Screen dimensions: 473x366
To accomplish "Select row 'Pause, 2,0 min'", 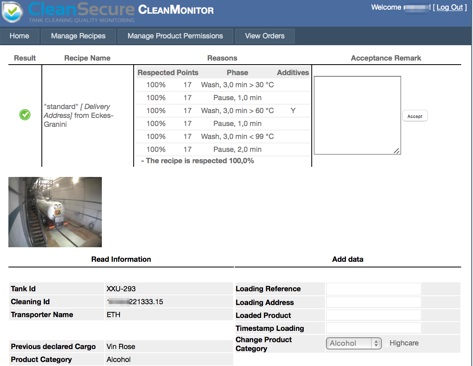I will click(223, 149).
